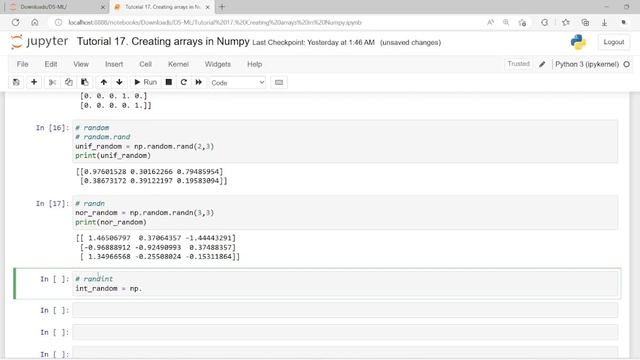Image resolution: width=640 pixels, height=360 pixels.
Task: Refresh the browser page
Action: point(16,22)
